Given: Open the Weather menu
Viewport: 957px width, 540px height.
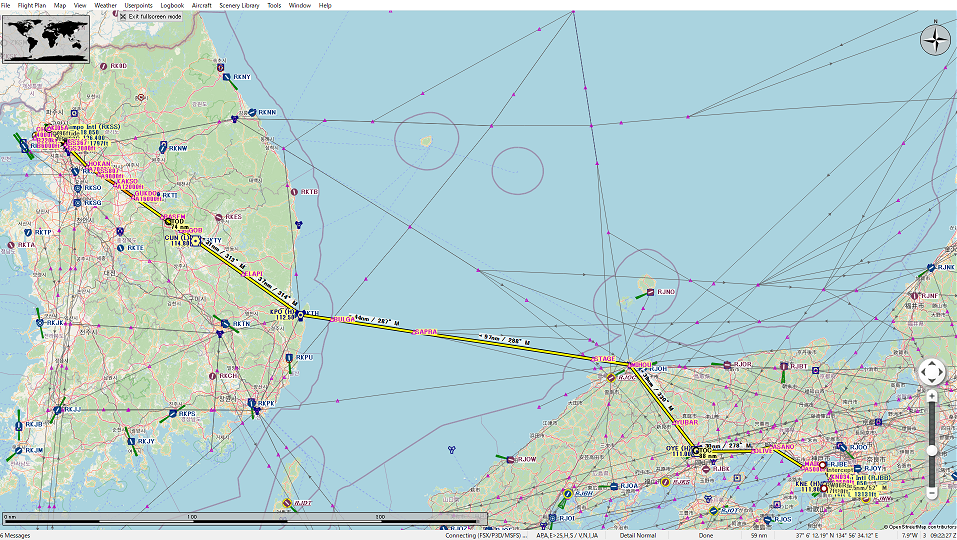Looking at the screenshot, I should [x=105, y=5].
